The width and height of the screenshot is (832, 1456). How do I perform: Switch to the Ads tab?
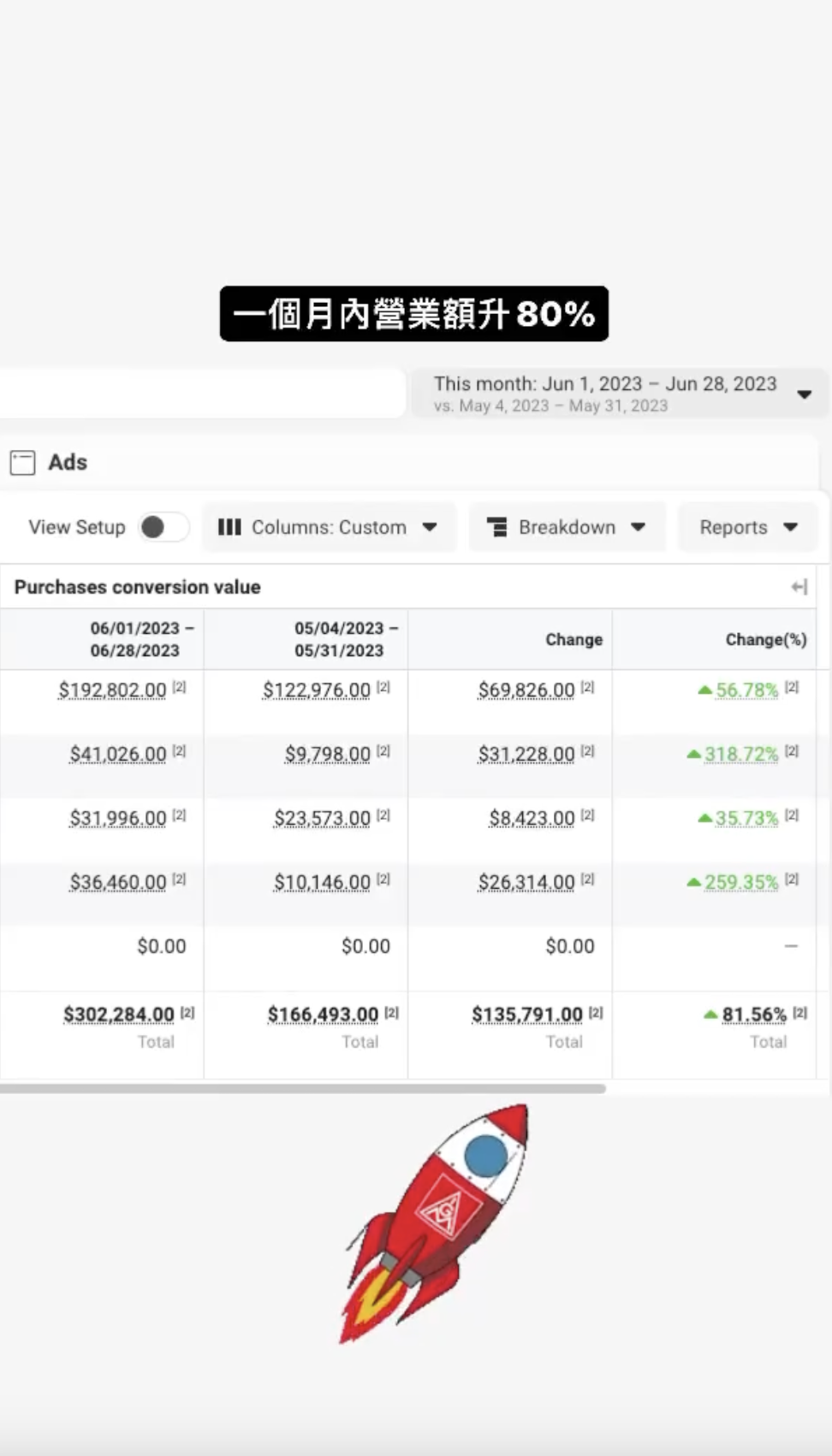click(x=68, y=463)
